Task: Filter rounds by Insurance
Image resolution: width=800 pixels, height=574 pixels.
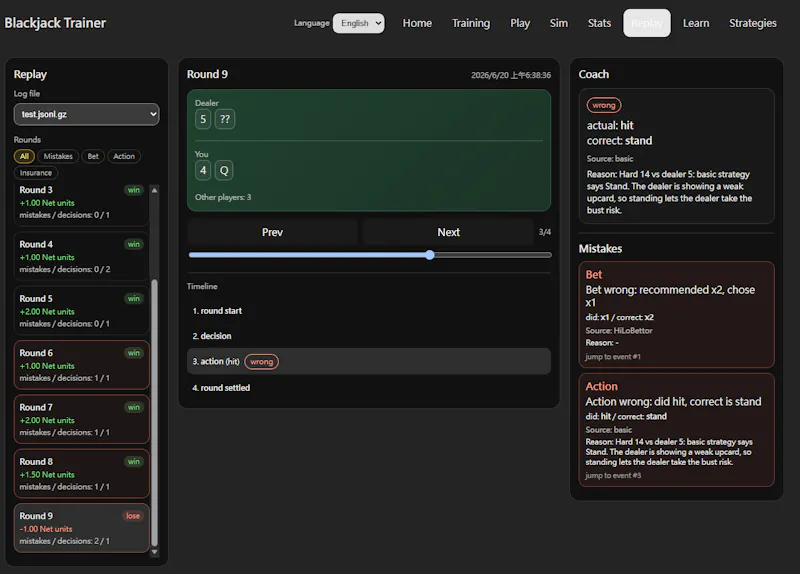Action: point(36,173)
